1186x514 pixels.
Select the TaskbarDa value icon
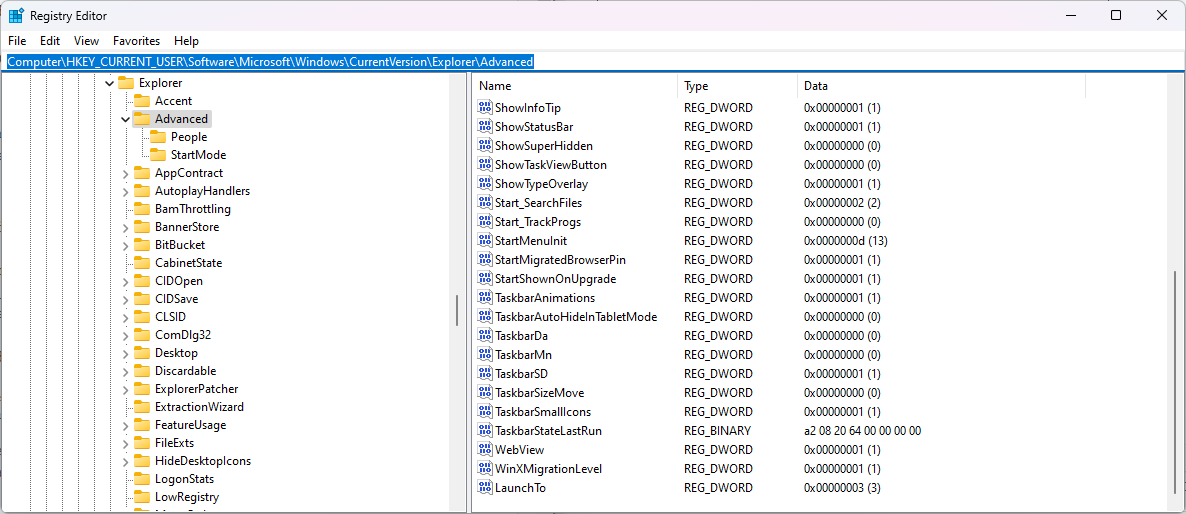[485, 336]
